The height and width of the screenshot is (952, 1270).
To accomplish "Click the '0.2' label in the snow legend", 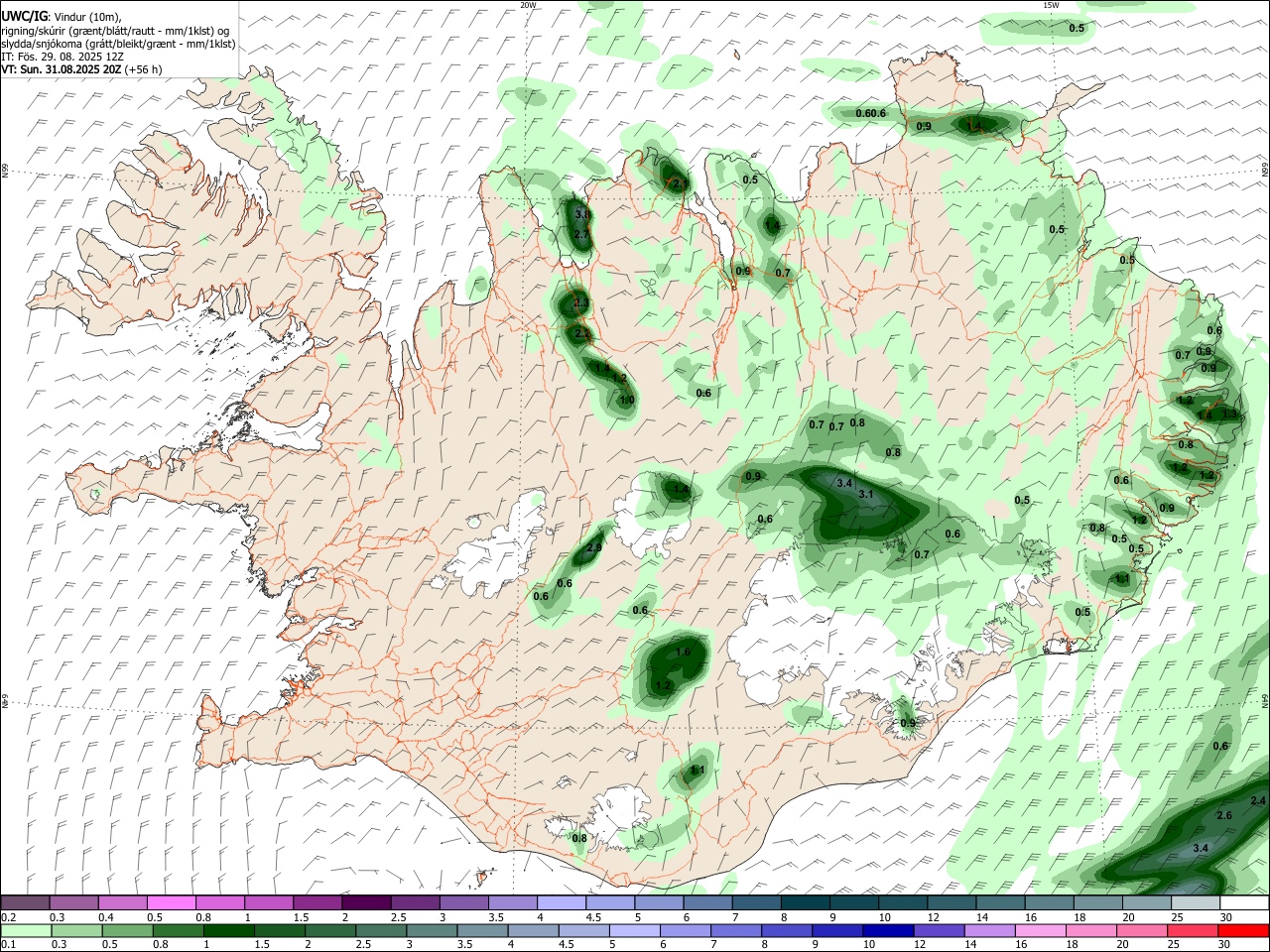I will click(8, 917).
